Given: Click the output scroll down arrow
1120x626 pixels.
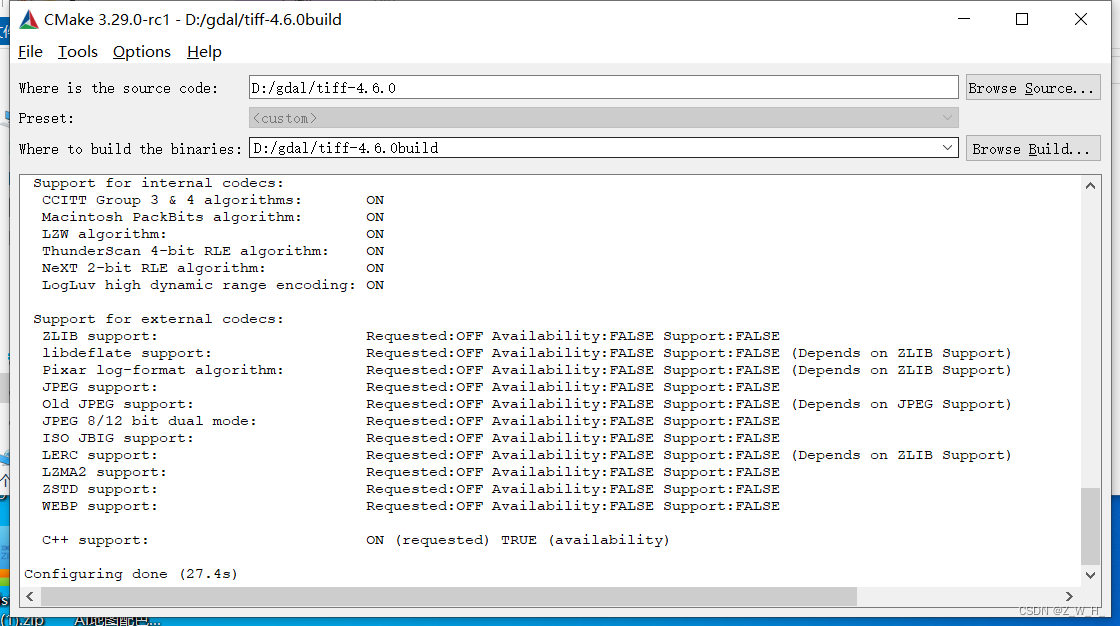Looking at the screenshot, I should coord(1090,575).
